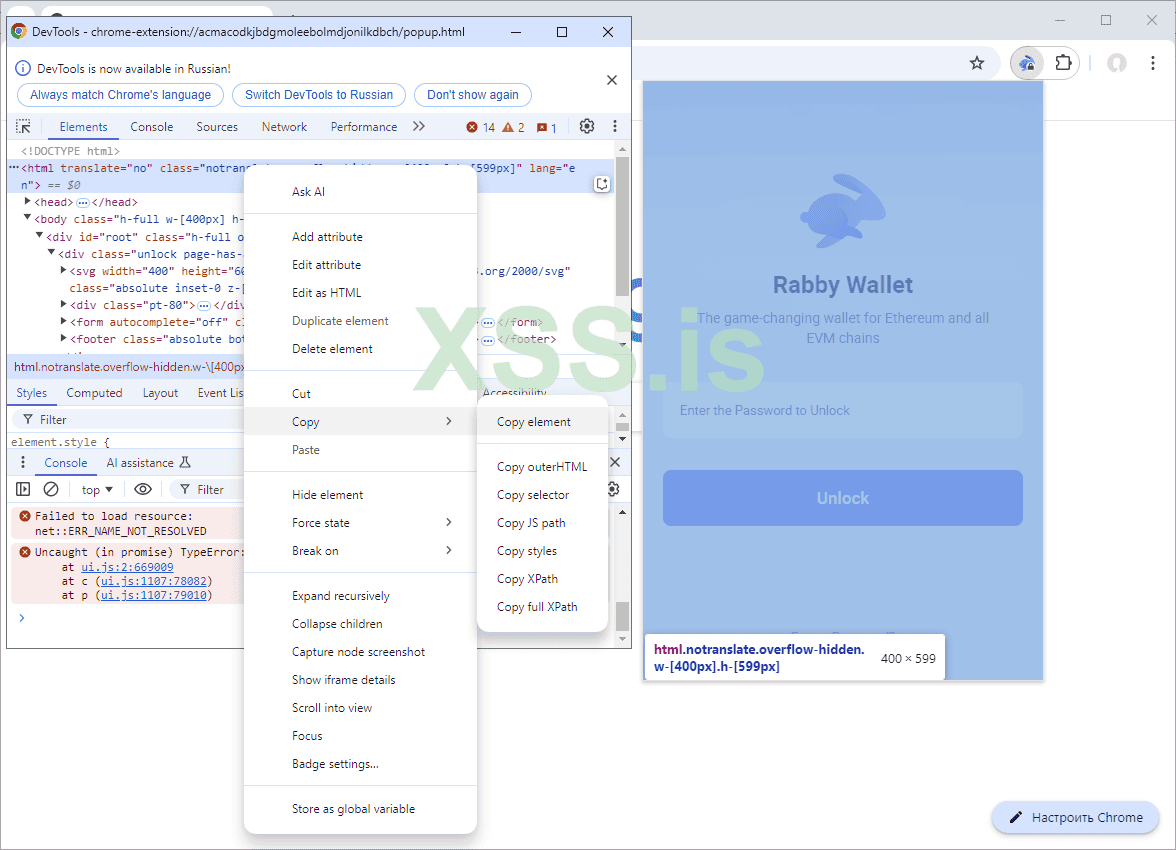
Task: Toggle console sidebar icon
Action: tap(23, 489)
